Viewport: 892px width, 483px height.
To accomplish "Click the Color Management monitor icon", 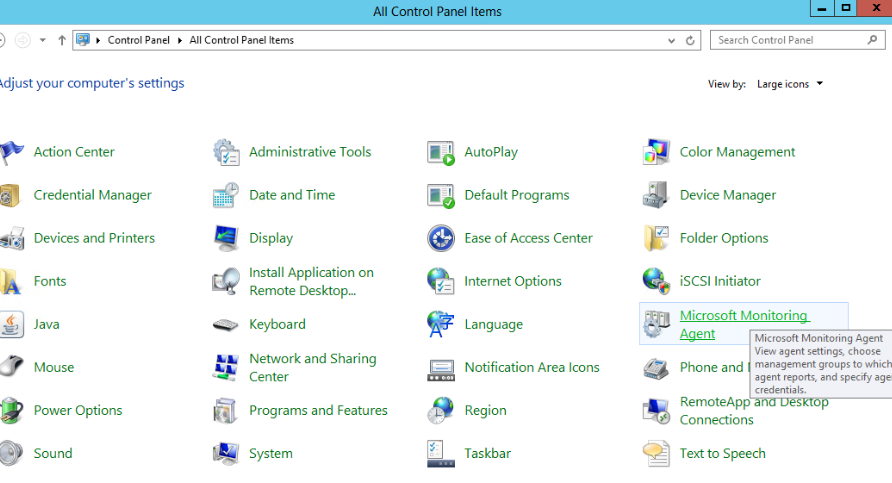I will click(656, 152).
